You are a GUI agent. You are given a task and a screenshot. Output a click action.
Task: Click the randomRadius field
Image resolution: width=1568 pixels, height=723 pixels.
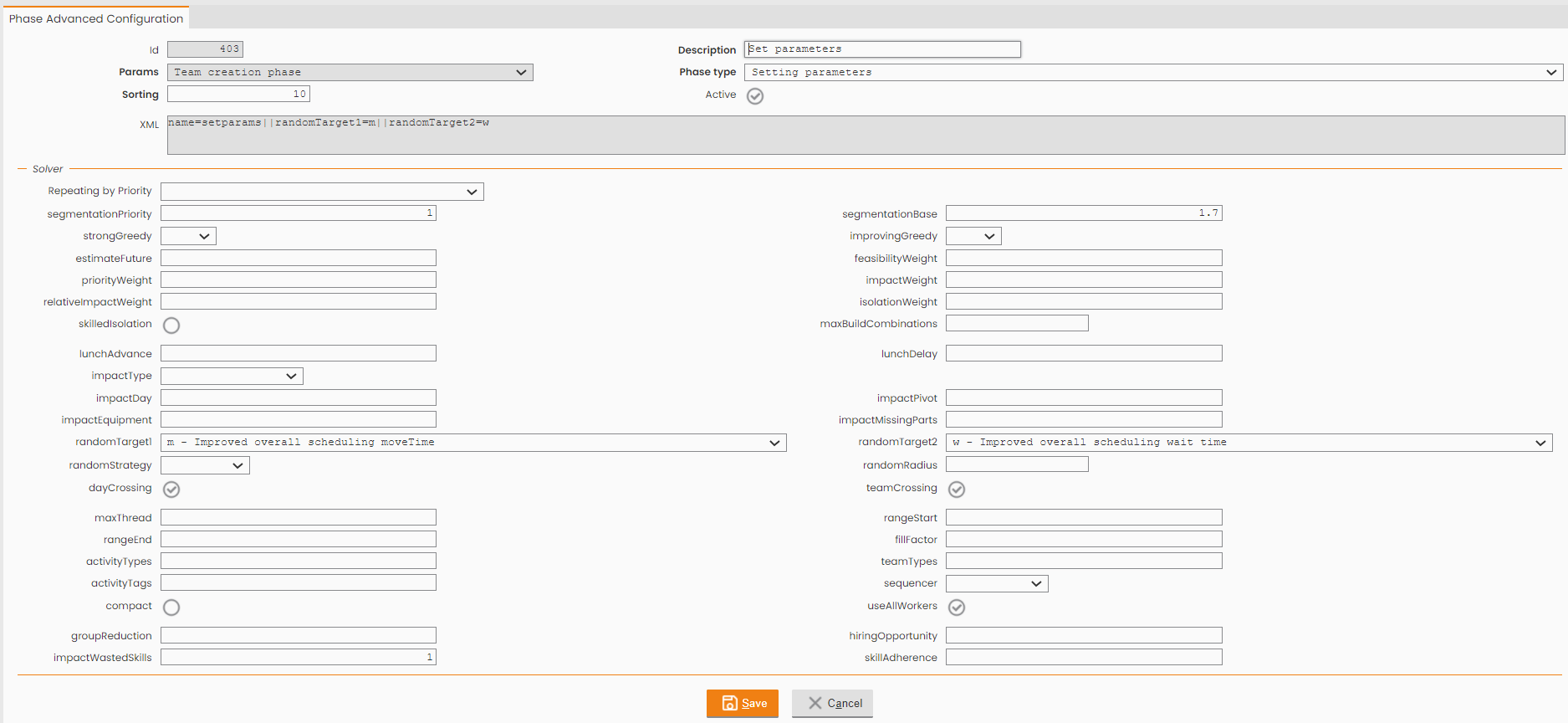1017,464
